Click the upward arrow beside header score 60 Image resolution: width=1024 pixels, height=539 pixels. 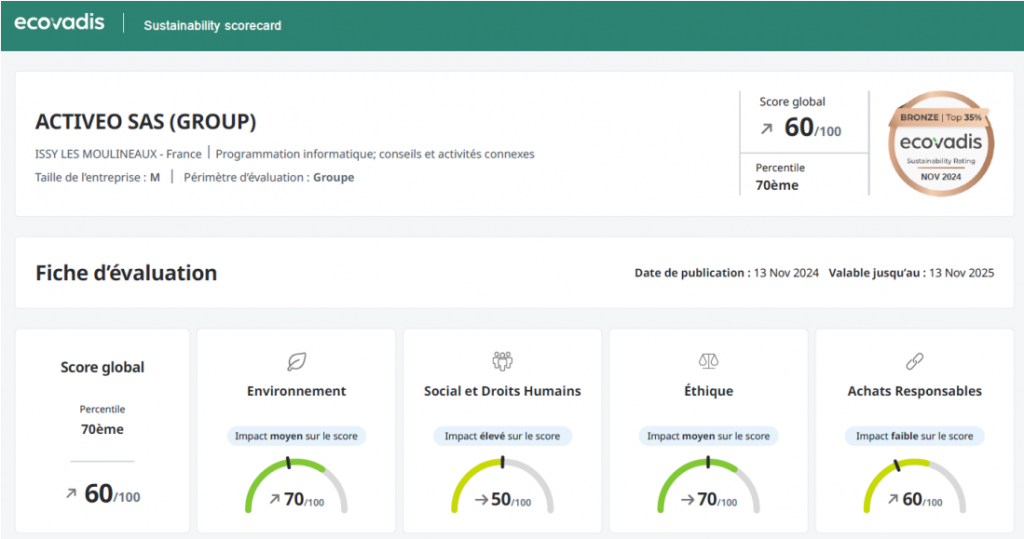coord(767,129)
